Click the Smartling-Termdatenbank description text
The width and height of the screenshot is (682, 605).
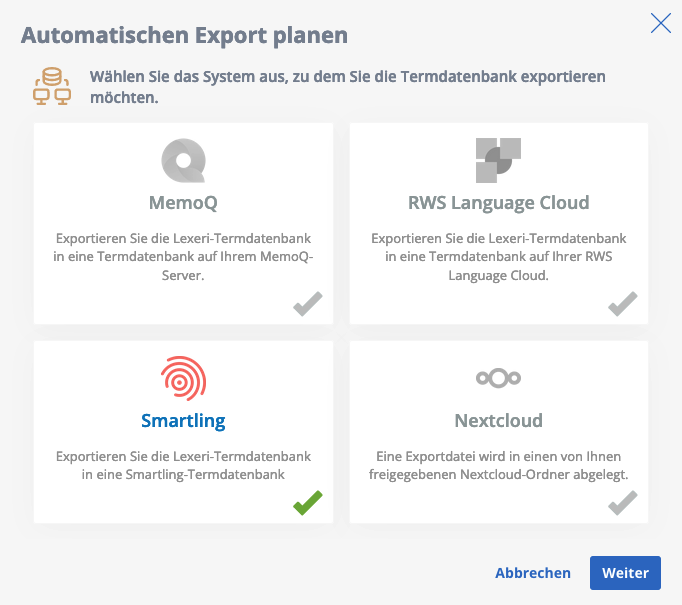(183, 465)
